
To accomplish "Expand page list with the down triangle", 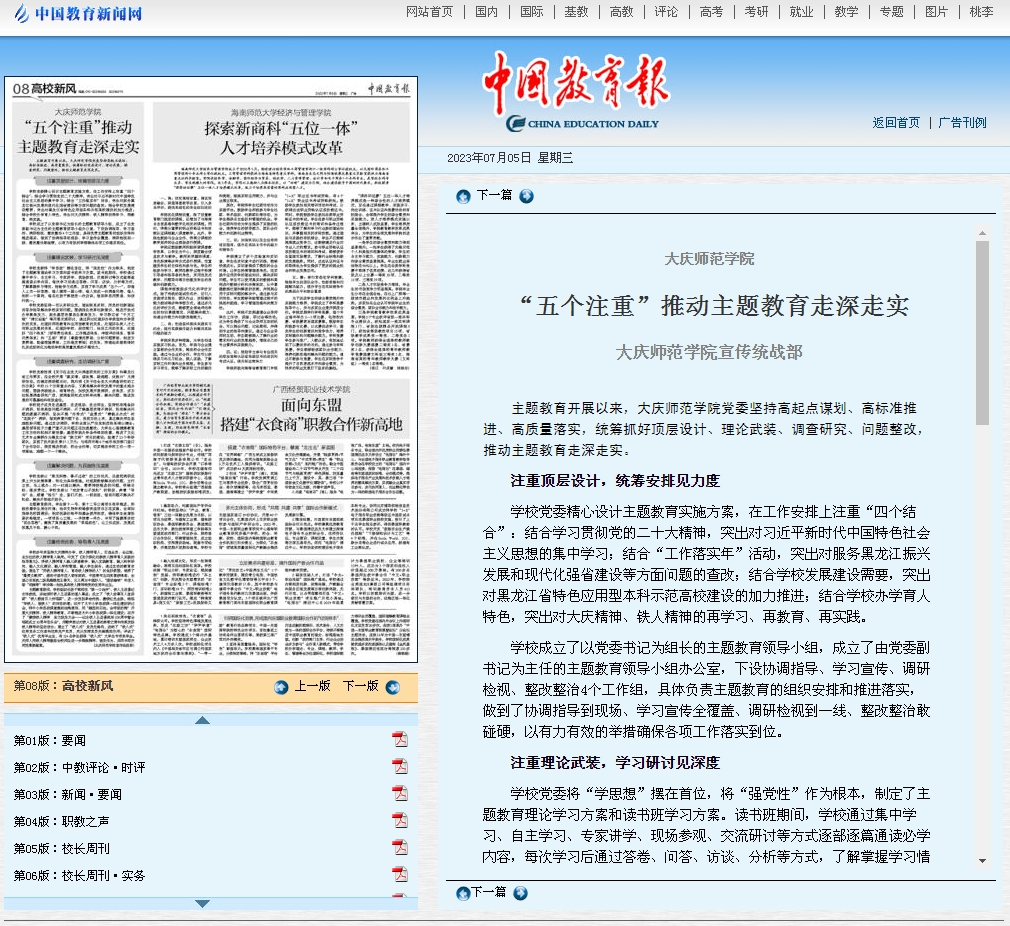I will tap(202, 903).
